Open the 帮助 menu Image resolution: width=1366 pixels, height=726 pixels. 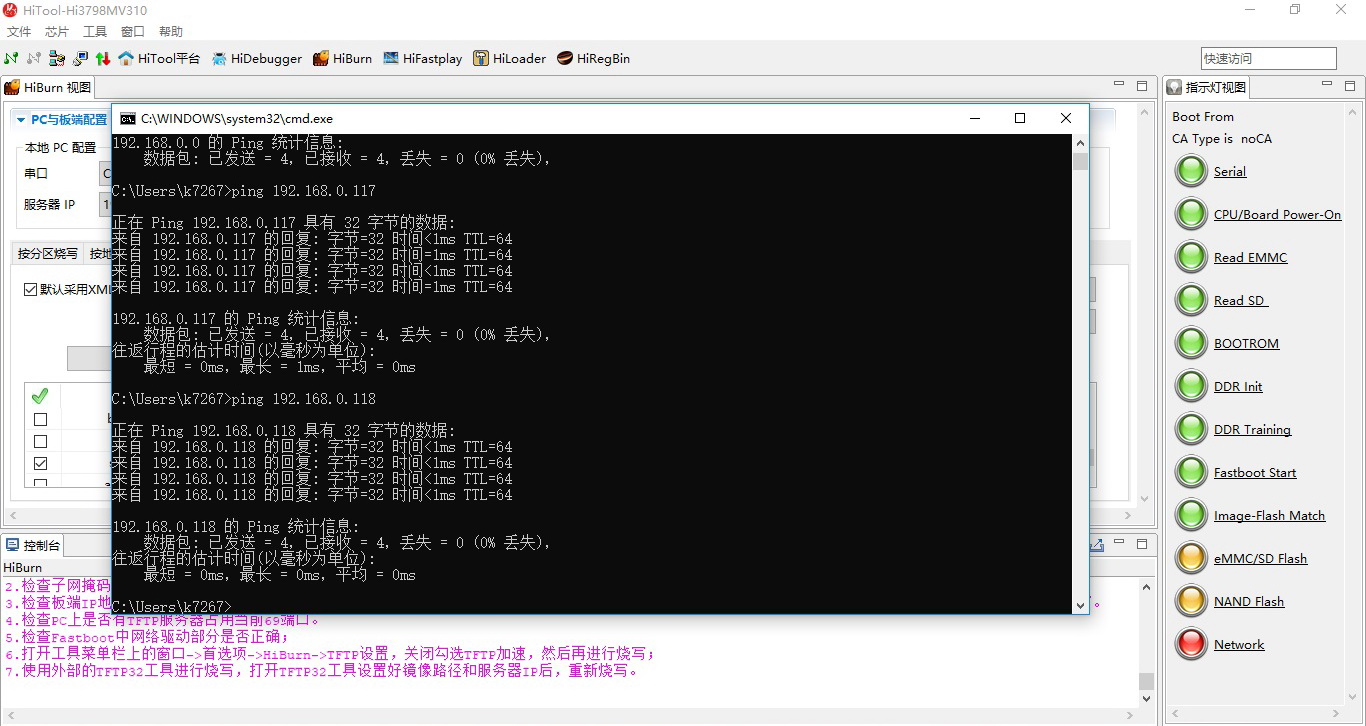tap(171, 32)
